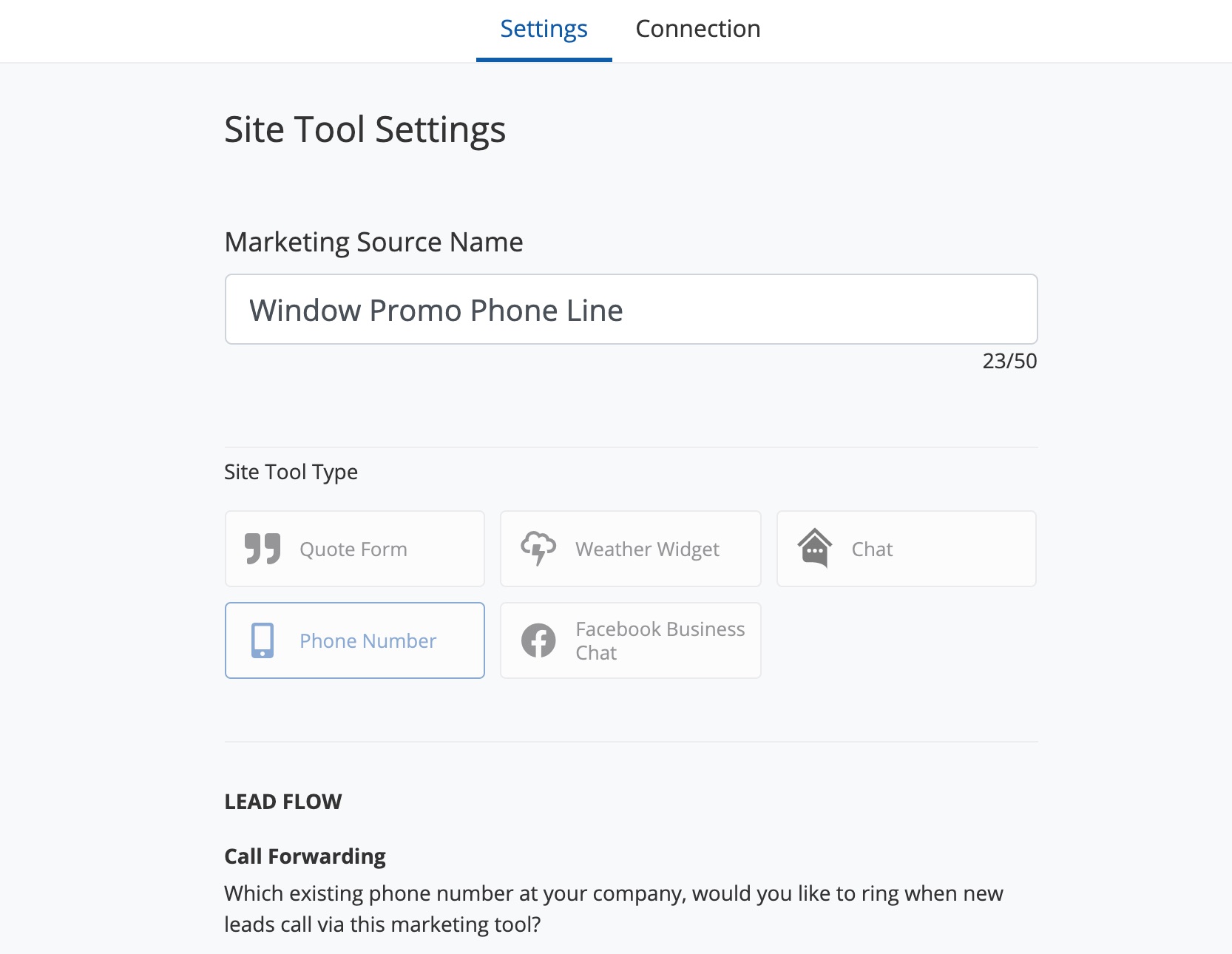Open the Settings tab

544,30
